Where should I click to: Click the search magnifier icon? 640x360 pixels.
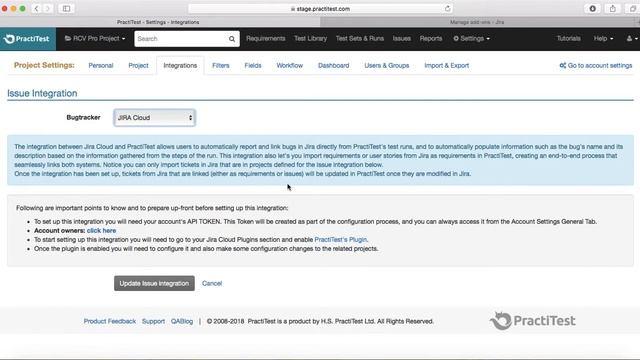click(x=232, y=39)
